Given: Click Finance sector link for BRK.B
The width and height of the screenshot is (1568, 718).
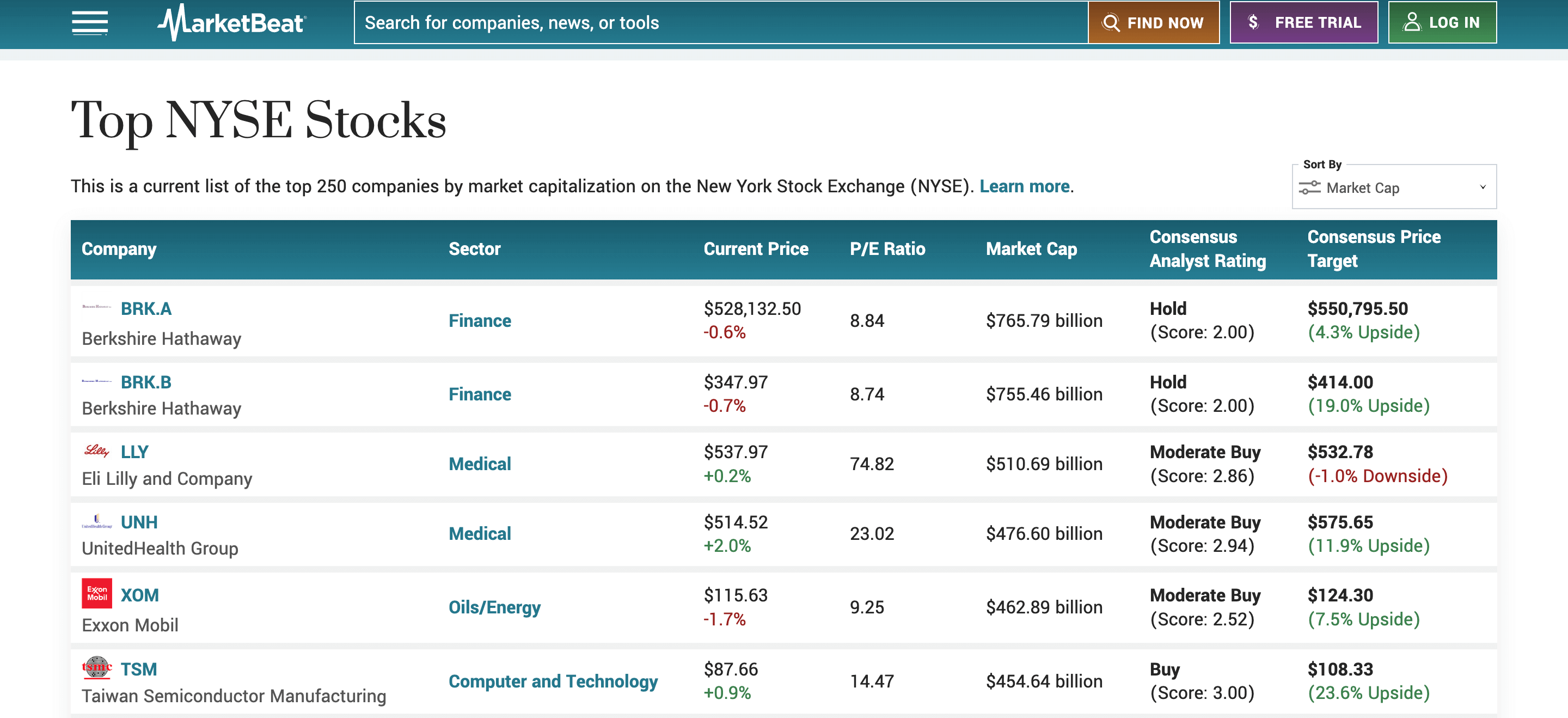Looking at the screenshot, I should [480, 394].
